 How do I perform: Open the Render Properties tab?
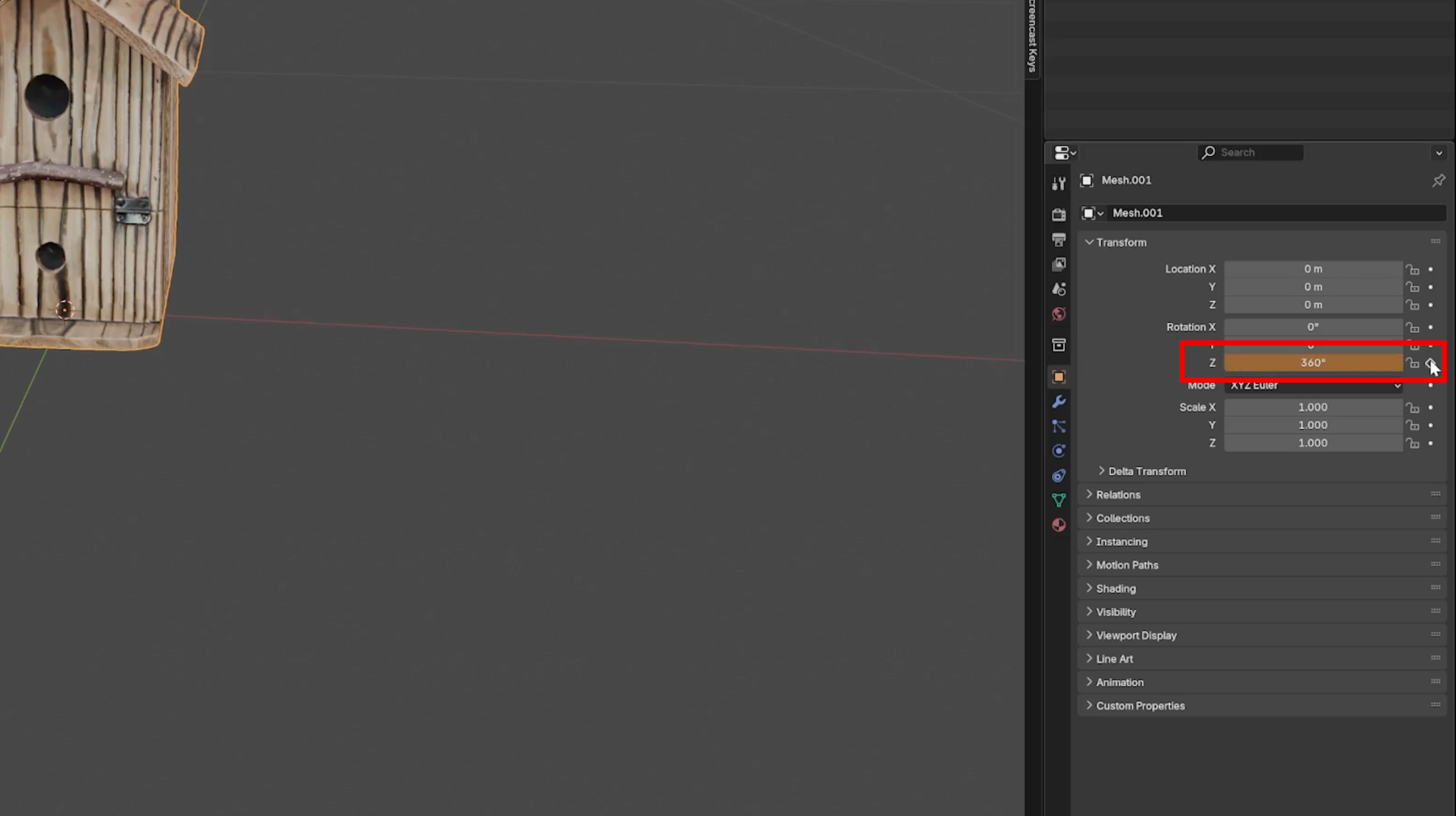(x=1059, y=213)
